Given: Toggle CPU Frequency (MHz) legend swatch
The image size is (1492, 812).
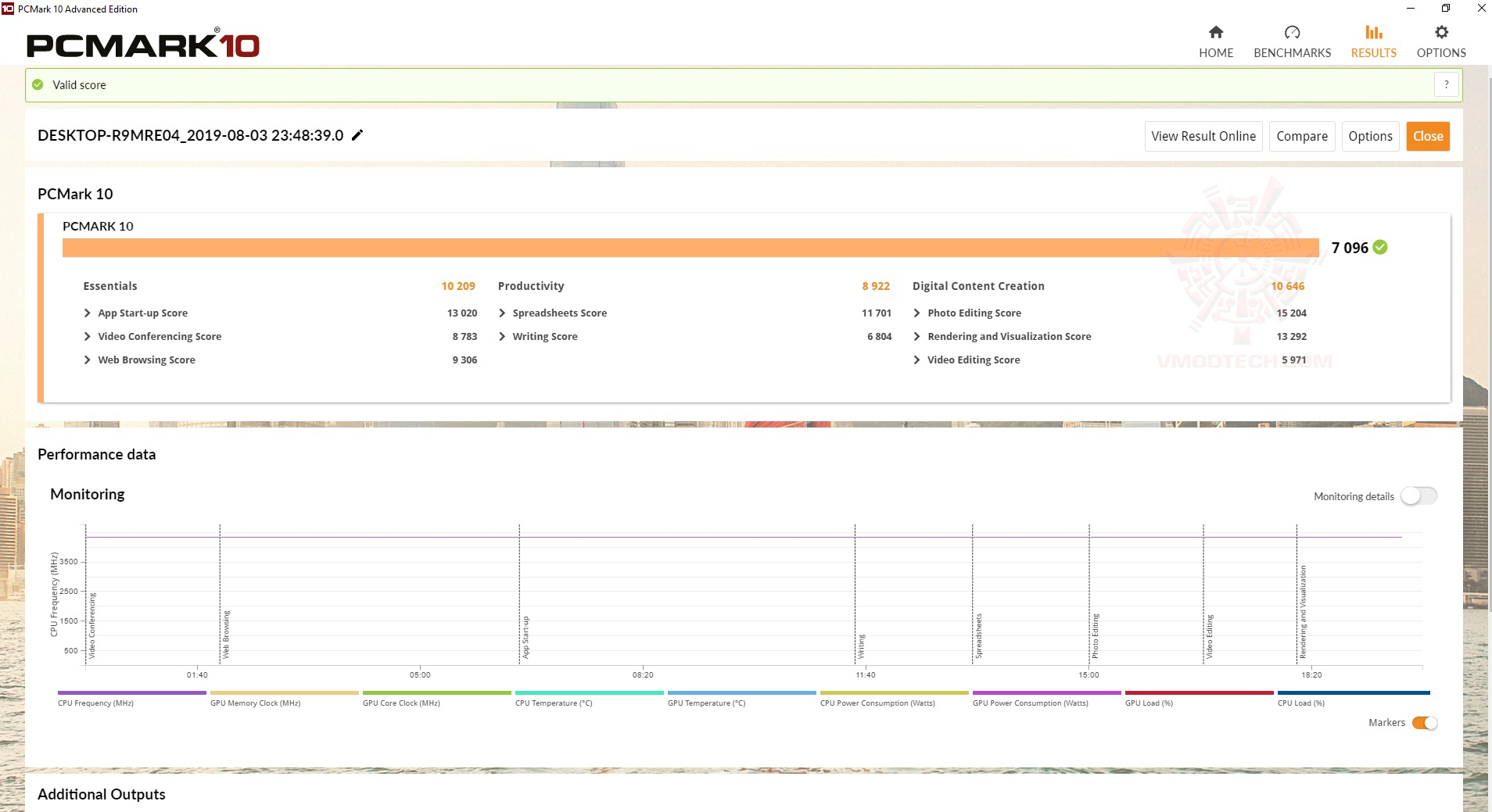Looking at the screenshot, I should tap(131, 692).
